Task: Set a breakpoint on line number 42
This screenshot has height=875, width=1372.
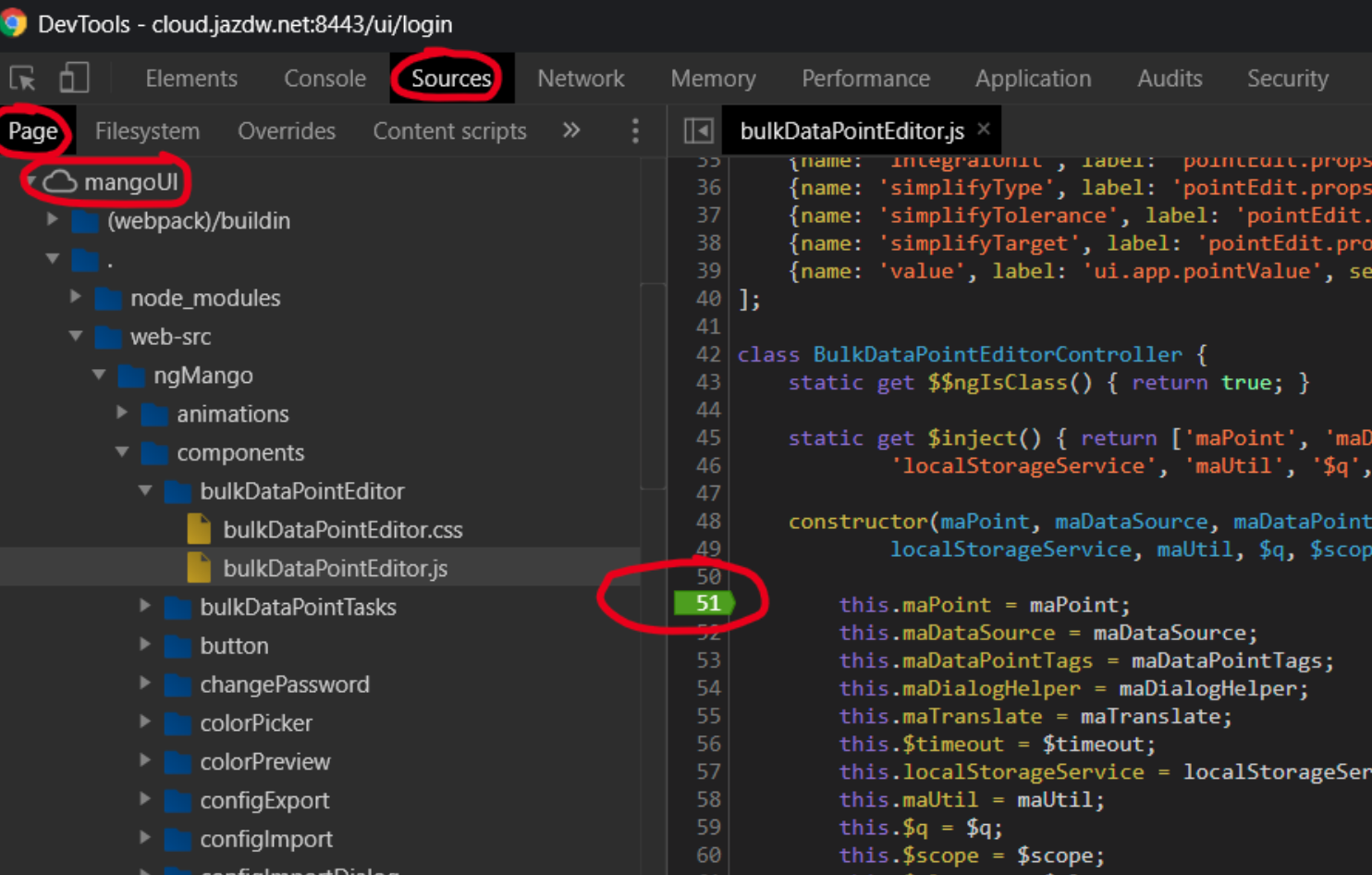Action: click(708, 354)
